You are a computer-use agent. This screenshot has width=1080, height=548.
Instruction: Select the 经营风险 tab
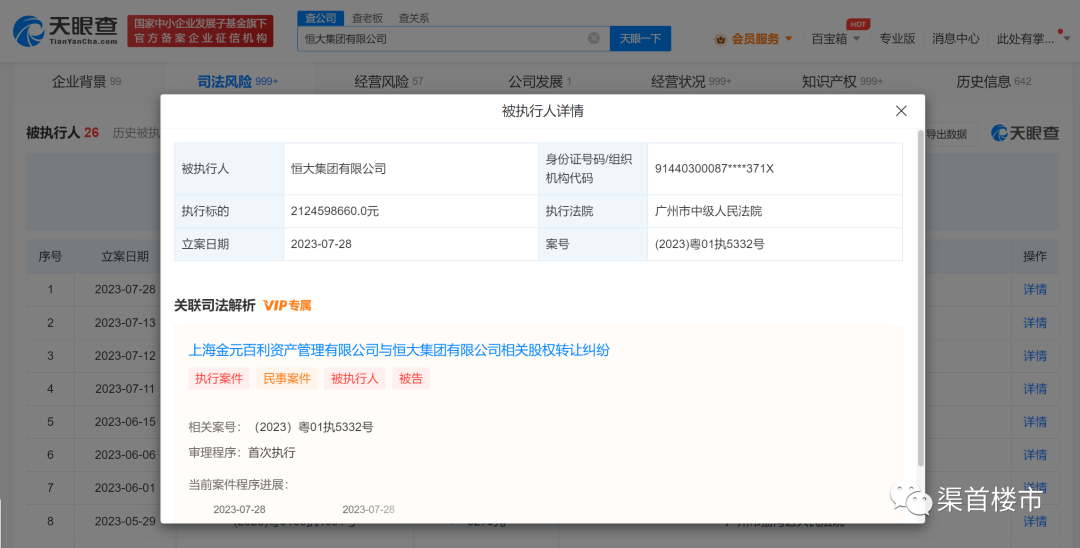point(388,82)
